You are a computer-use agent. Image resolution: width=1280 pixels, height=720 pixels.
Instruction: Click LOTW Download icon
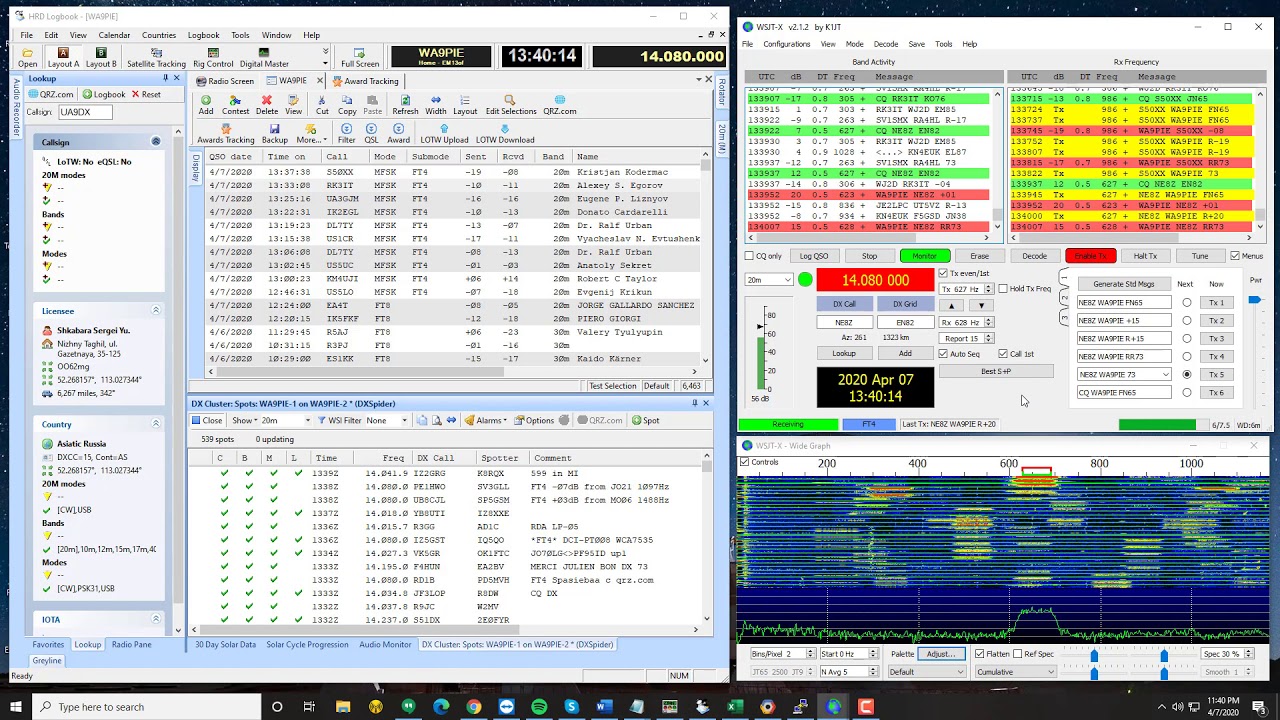505,134
